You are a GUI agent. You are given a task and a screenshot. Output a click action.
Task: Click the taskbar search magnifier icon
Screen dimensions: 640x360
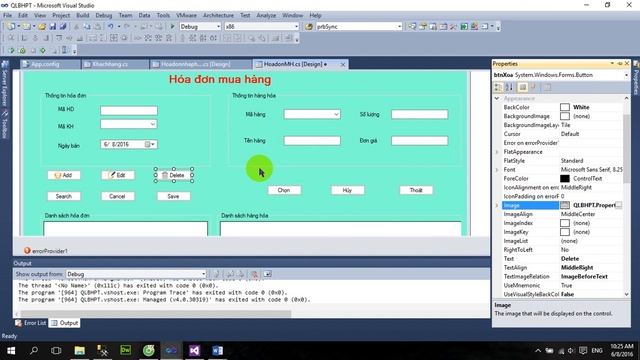tap(34, 351)
